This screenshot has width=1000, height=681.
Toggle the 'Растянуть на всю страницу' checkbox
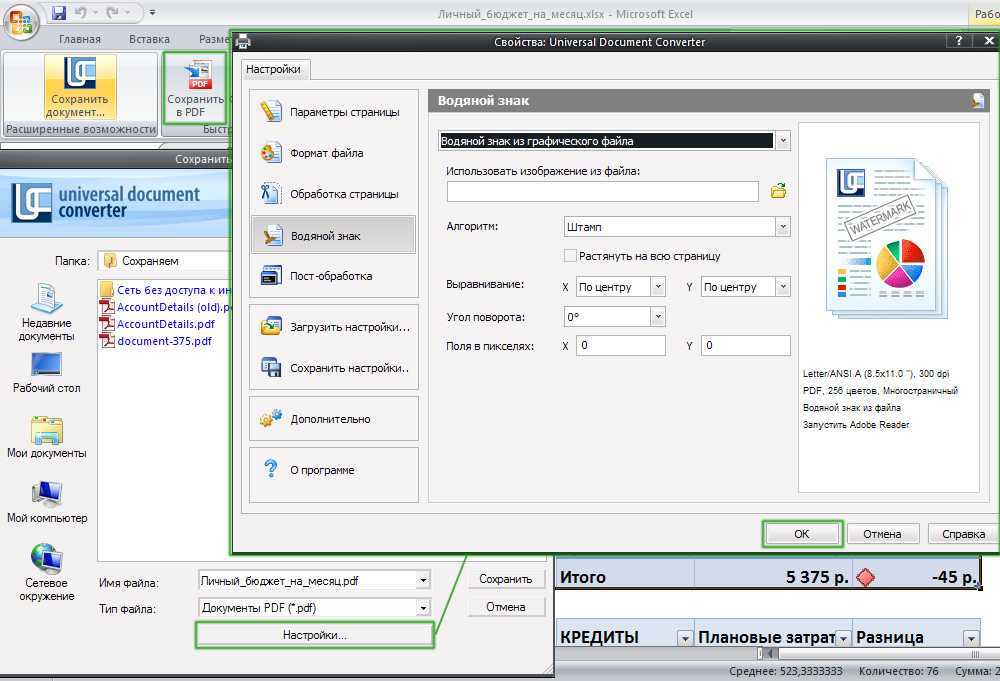pos(570,255)
